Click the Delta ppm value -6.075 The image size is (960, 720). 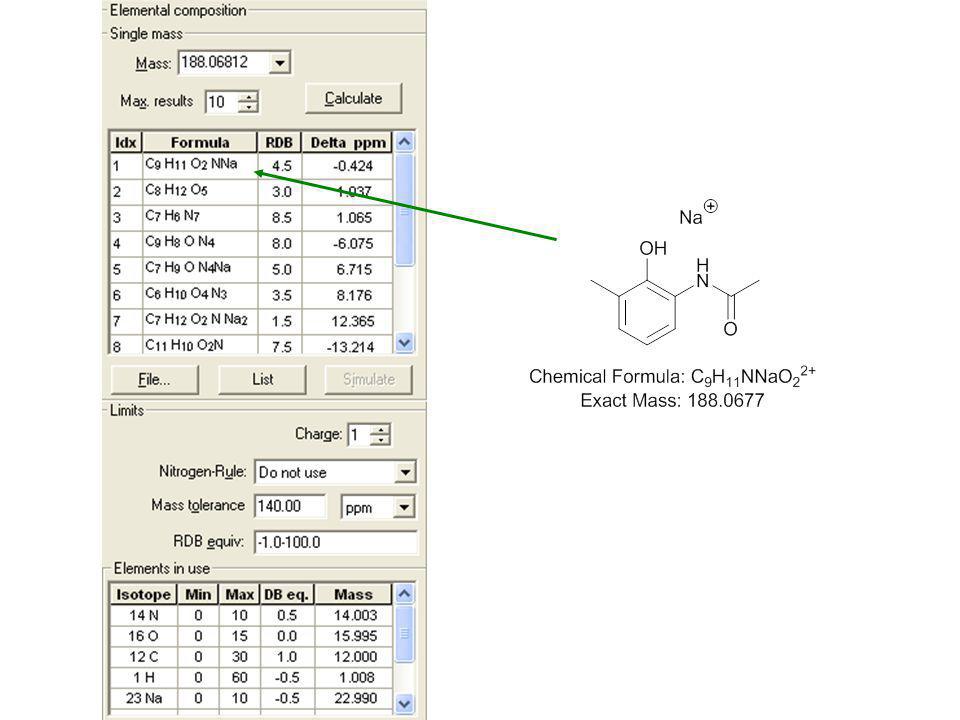(x=353, y=243)
